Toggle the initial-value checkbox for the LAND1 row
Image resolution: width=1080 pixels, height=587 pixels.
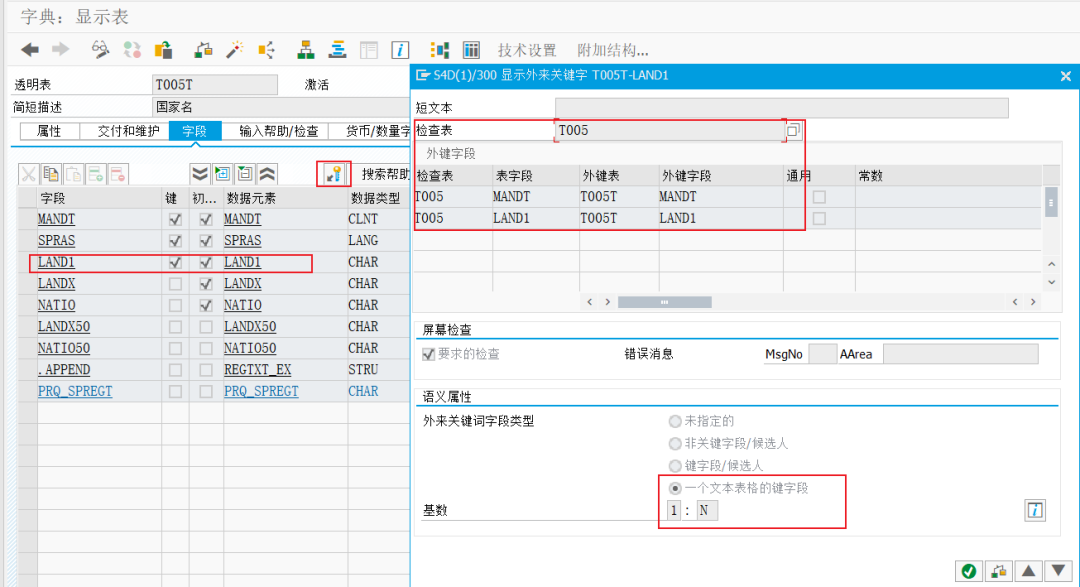[x=205, y=262]
